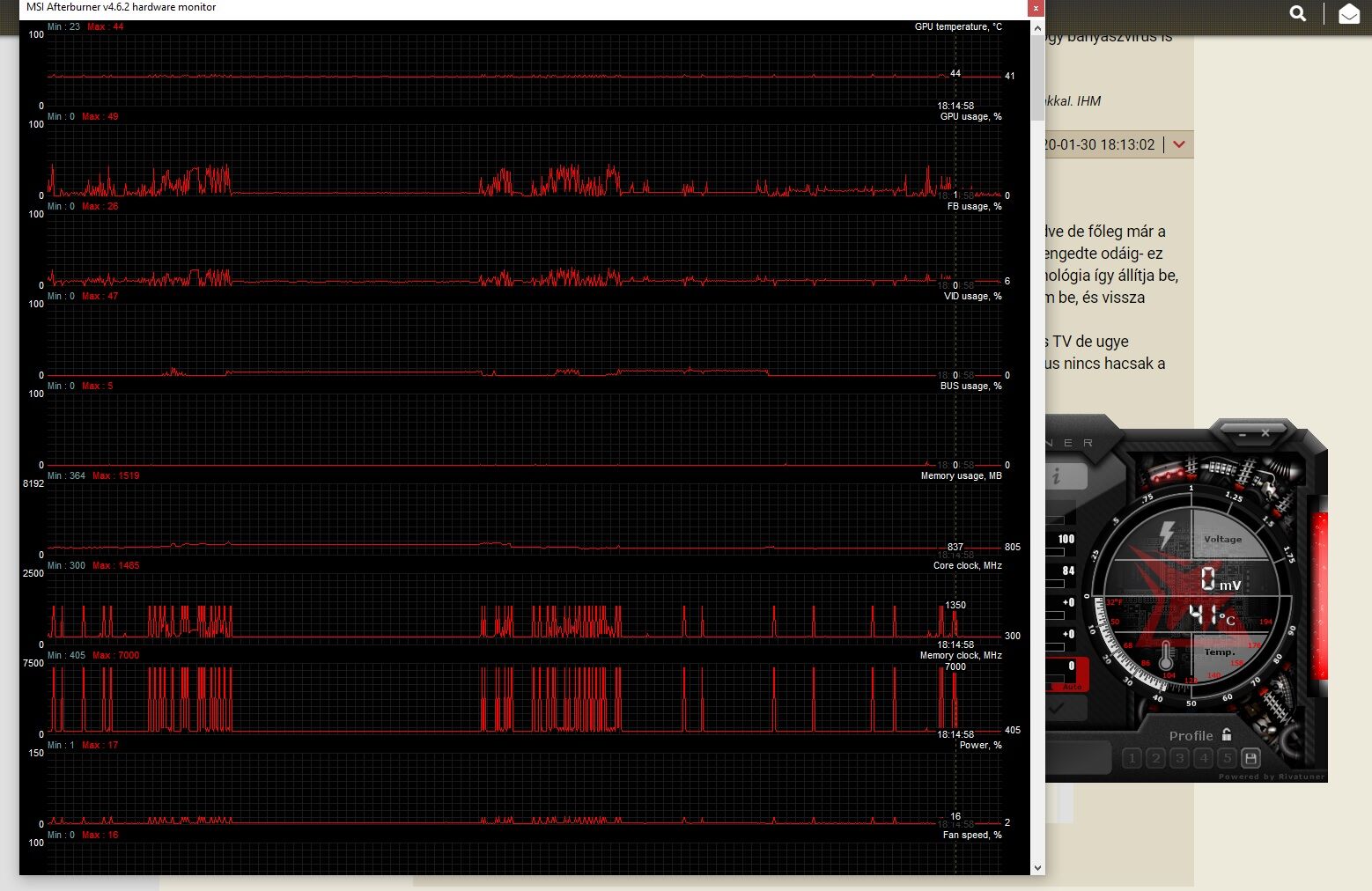Click the 'FB usage, %' graph label
The image size is (1372, 891).
pos(974,206)
